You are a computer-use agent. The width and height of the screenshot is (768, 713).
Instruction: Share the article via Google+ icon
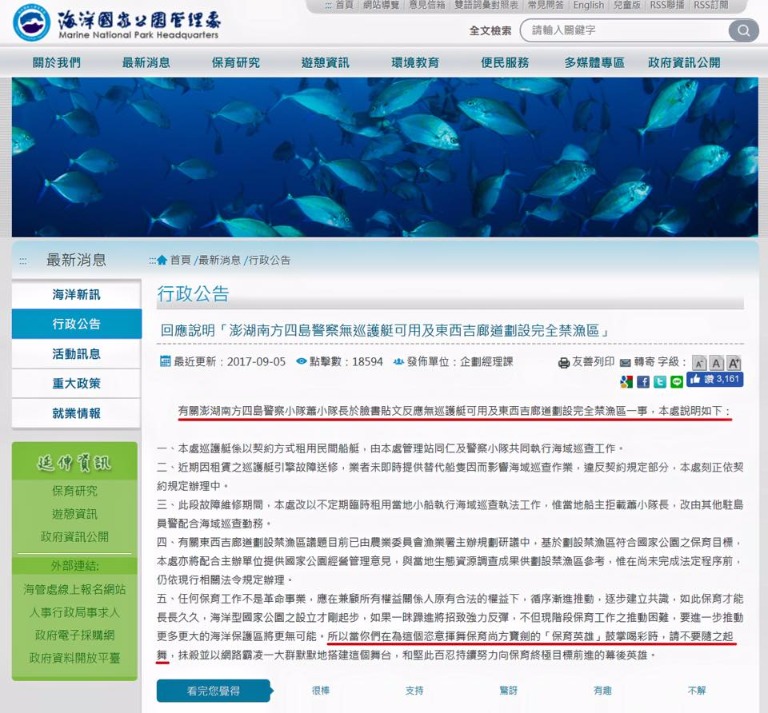[x=626, y=381]
